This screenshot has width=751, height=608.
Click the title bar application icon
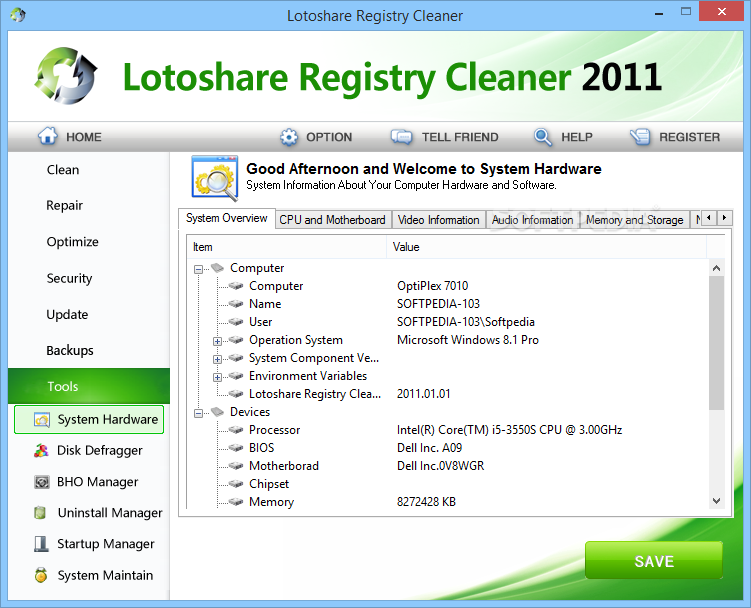18,15
